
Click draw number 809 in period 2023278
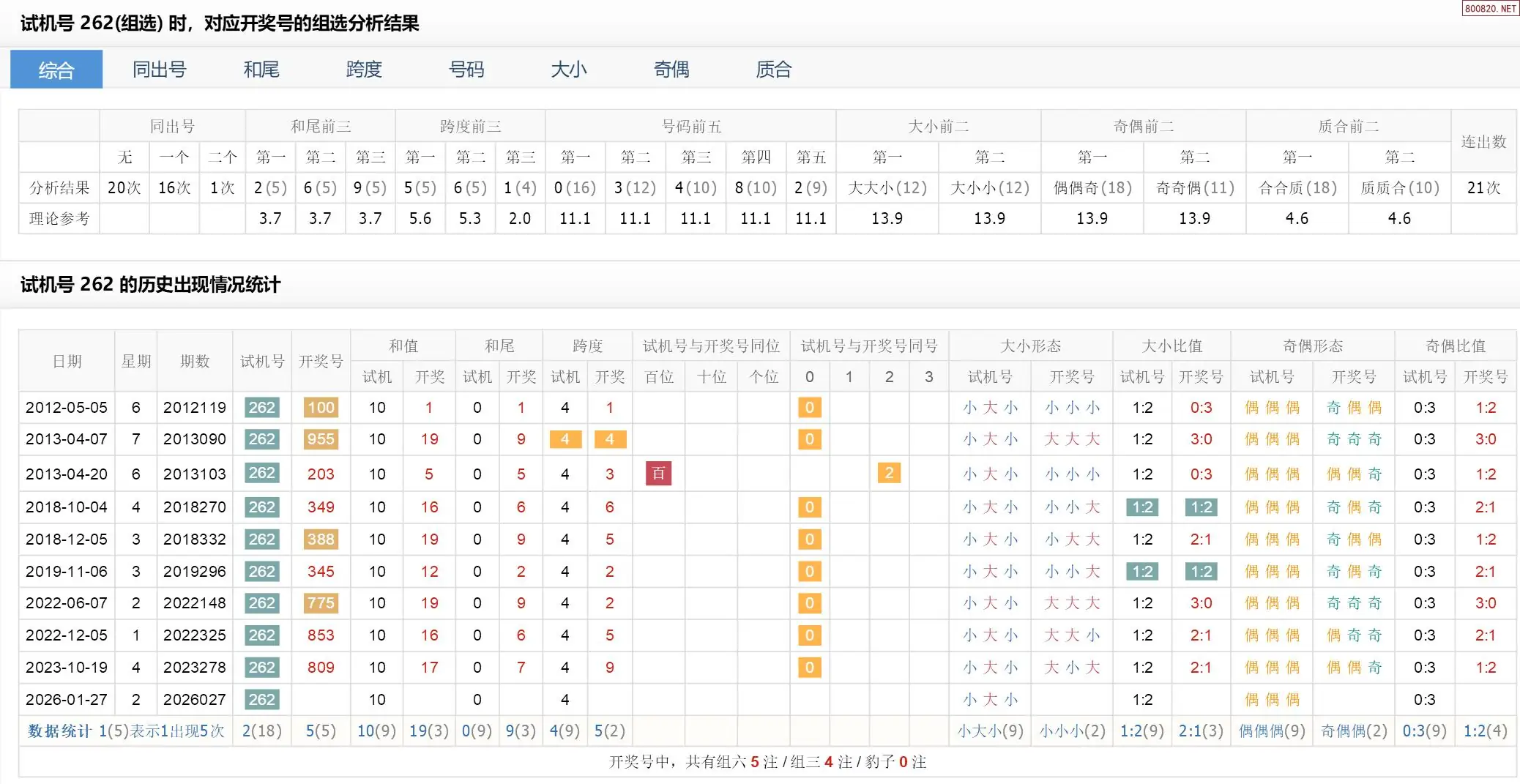point(321,668)
